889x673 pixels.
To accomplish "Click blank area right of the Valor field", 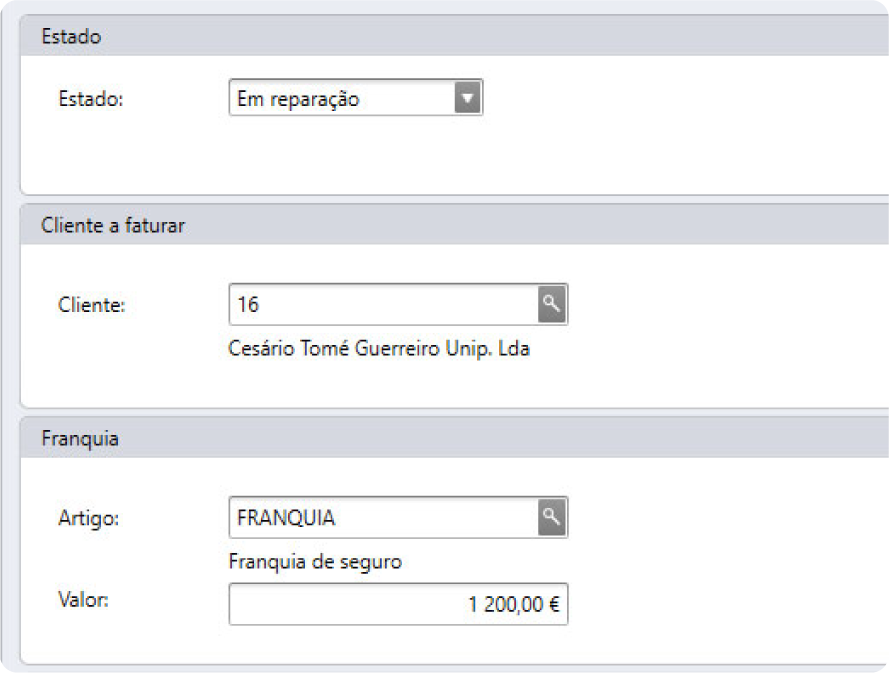I will 720,605.
